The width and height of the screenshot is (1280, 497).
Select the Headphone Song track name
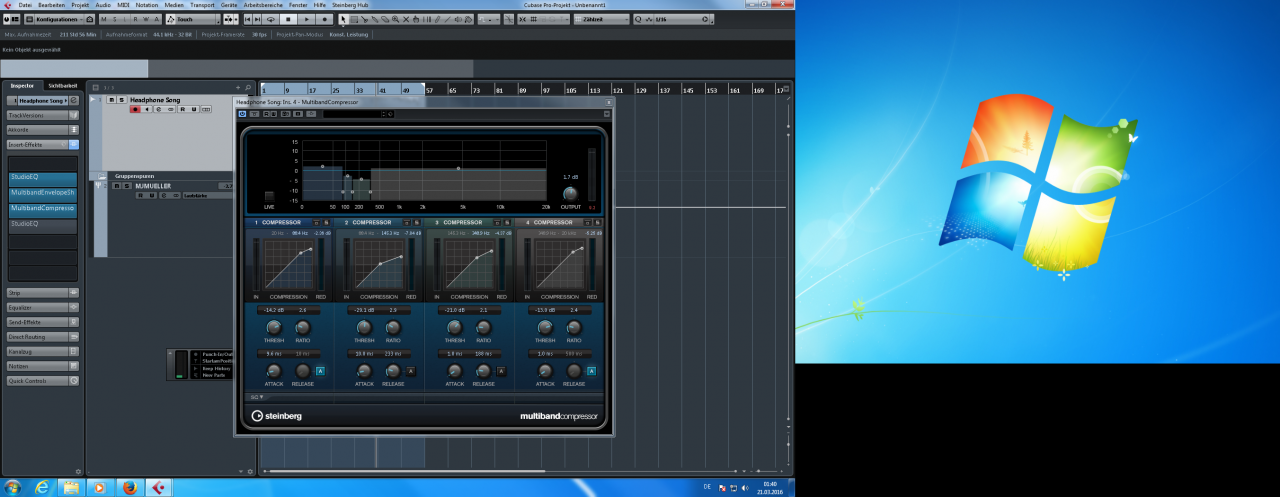point(155,100)
